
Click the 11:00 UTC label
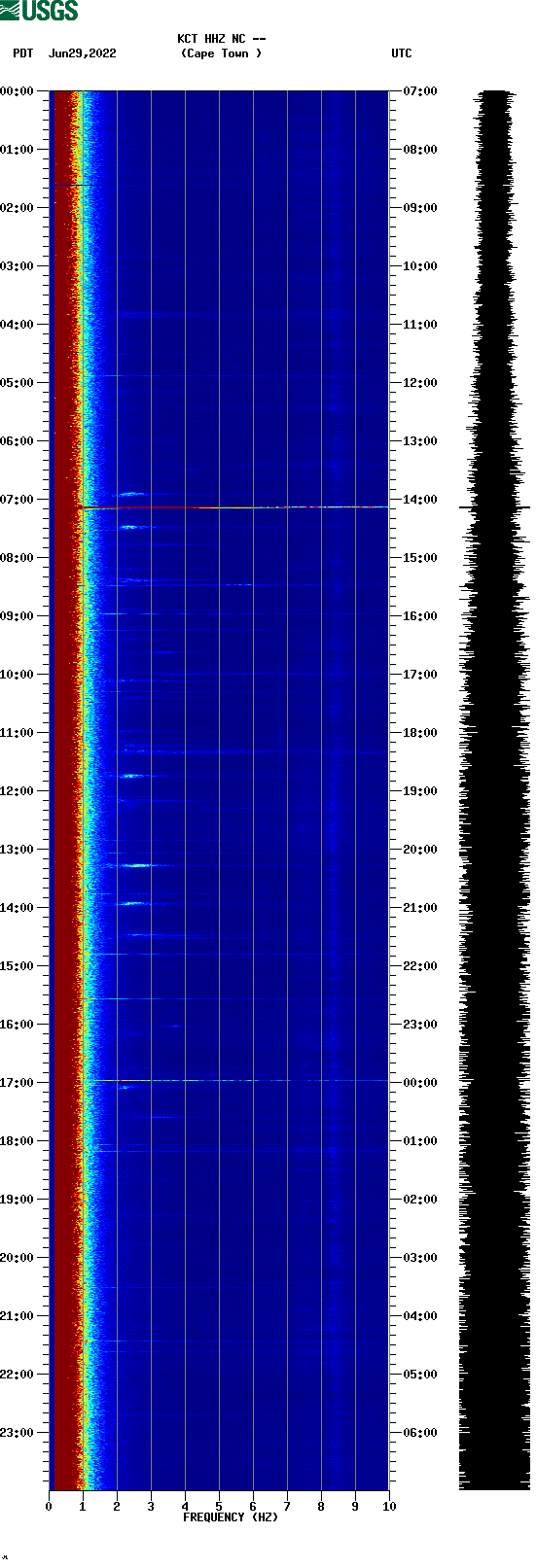420,325
